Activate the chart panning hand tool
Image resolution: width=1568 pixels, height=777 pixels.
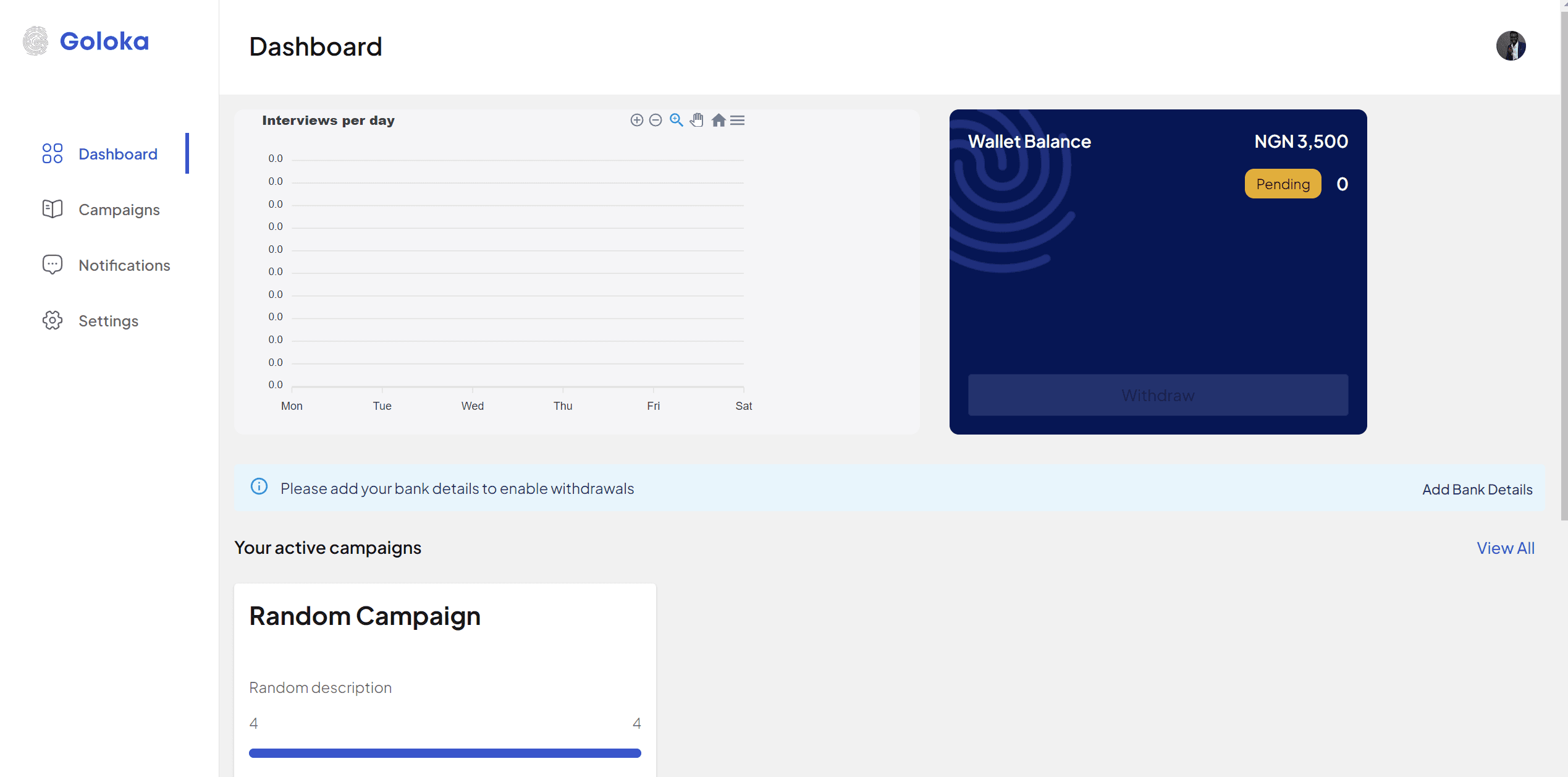697,120
